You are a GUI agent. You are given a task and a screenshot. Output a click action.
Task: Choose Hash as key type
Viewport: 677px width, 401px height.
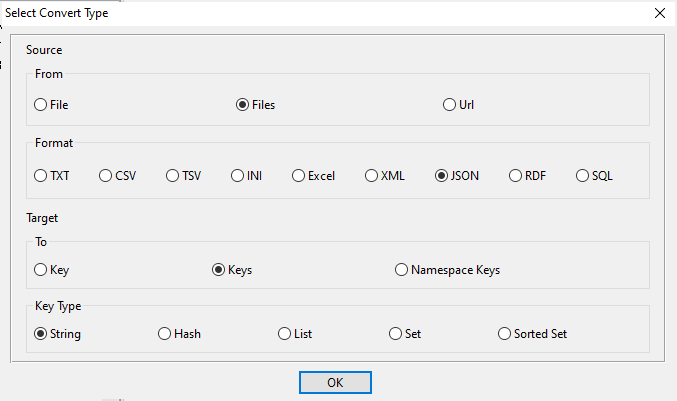(x=165, y=334)
